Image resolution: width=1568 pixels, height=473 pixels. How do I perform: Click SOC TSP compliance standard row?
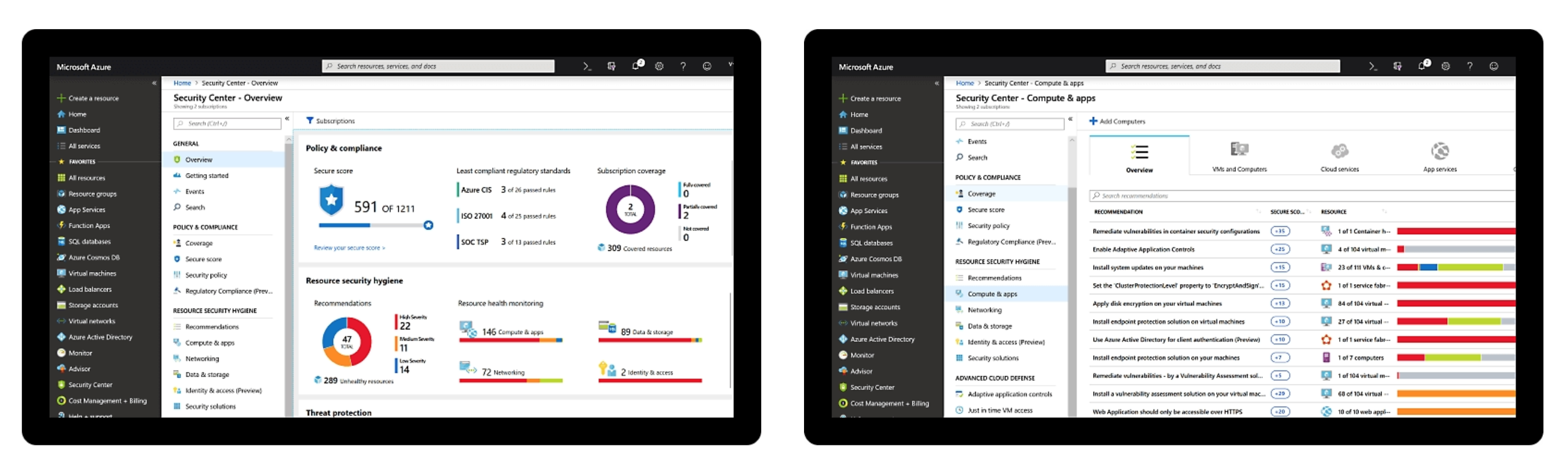[508, 242]
